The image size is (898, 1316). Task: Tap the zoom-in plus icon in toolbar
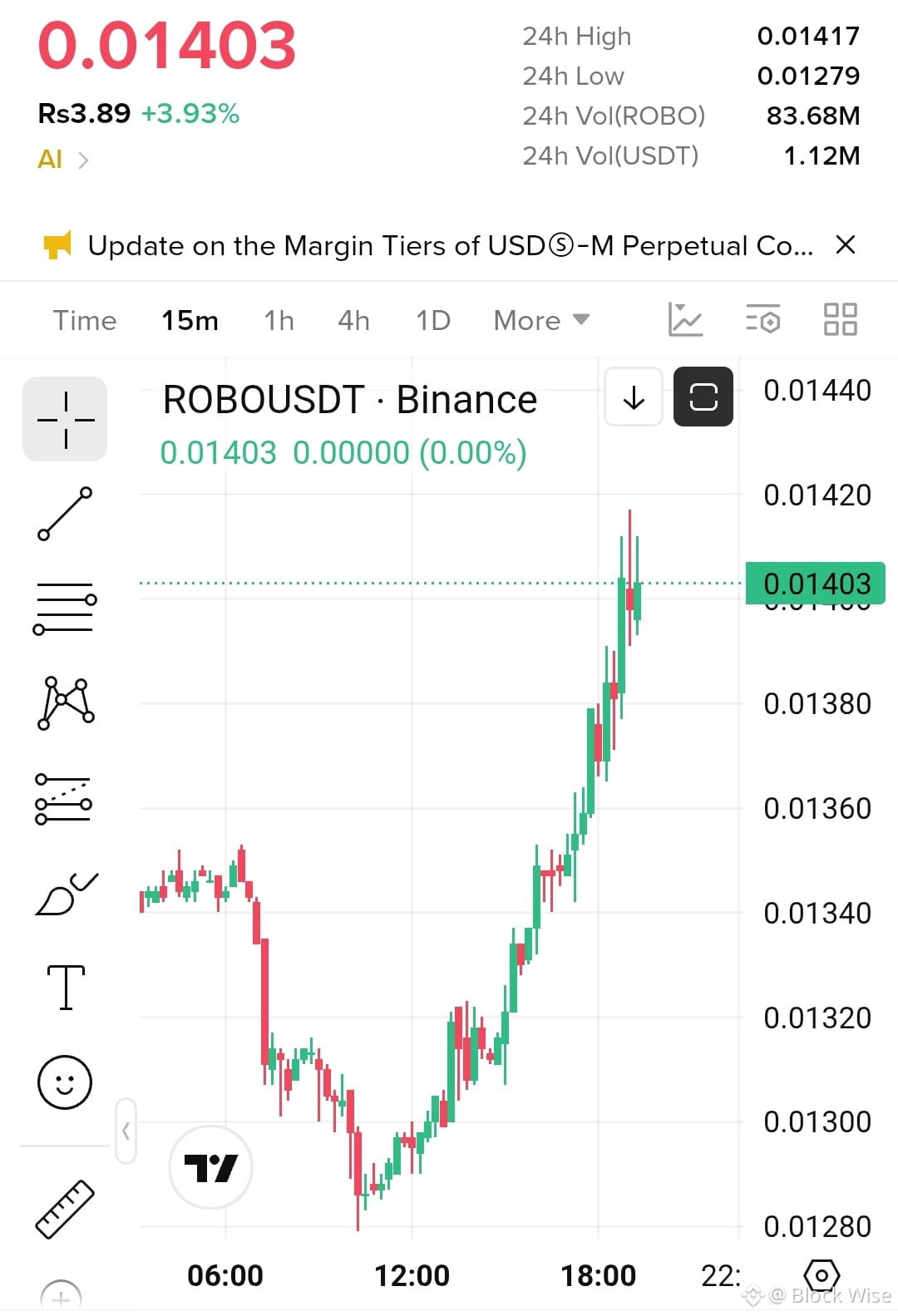(62, 1297)
